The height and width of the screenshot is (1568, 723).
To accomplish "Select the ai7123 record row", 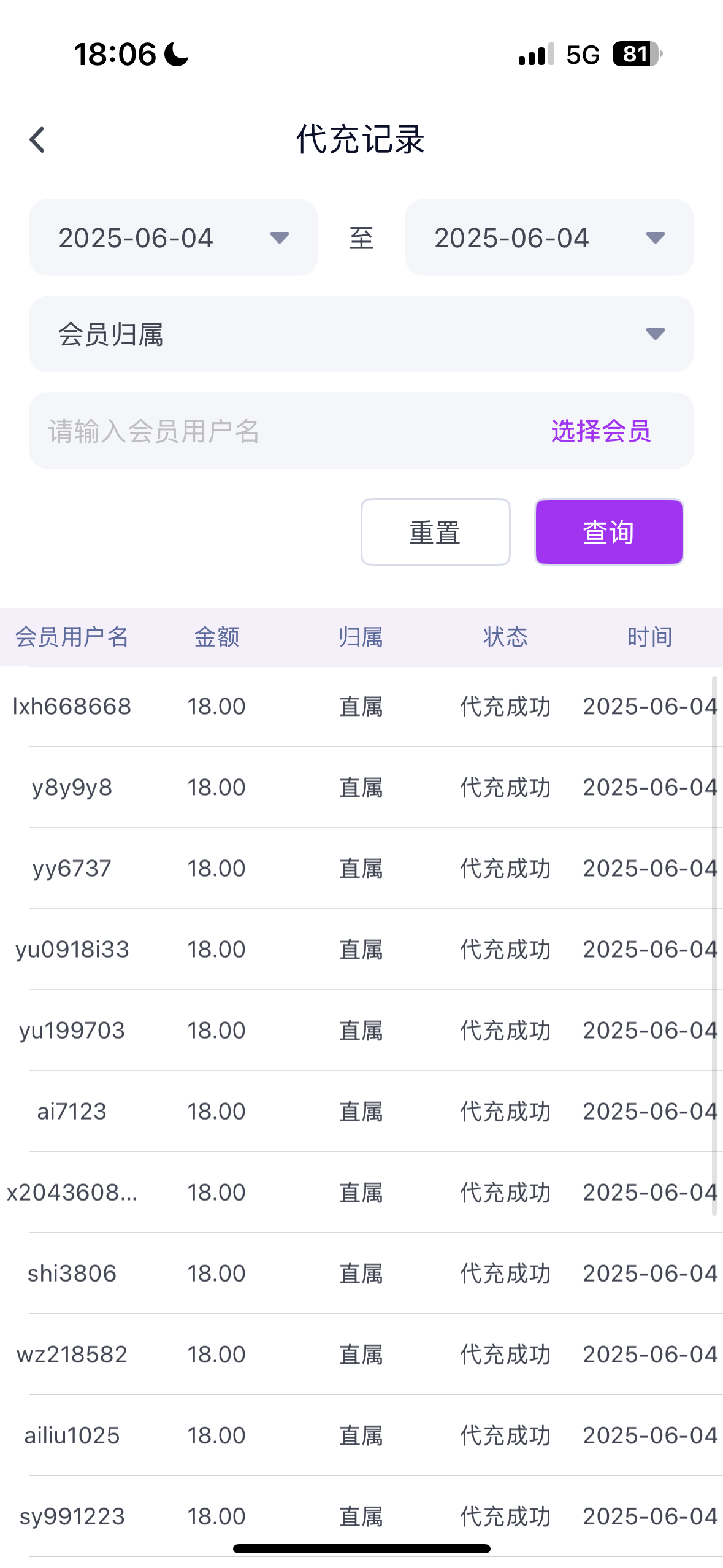I will pos(361,1112).
